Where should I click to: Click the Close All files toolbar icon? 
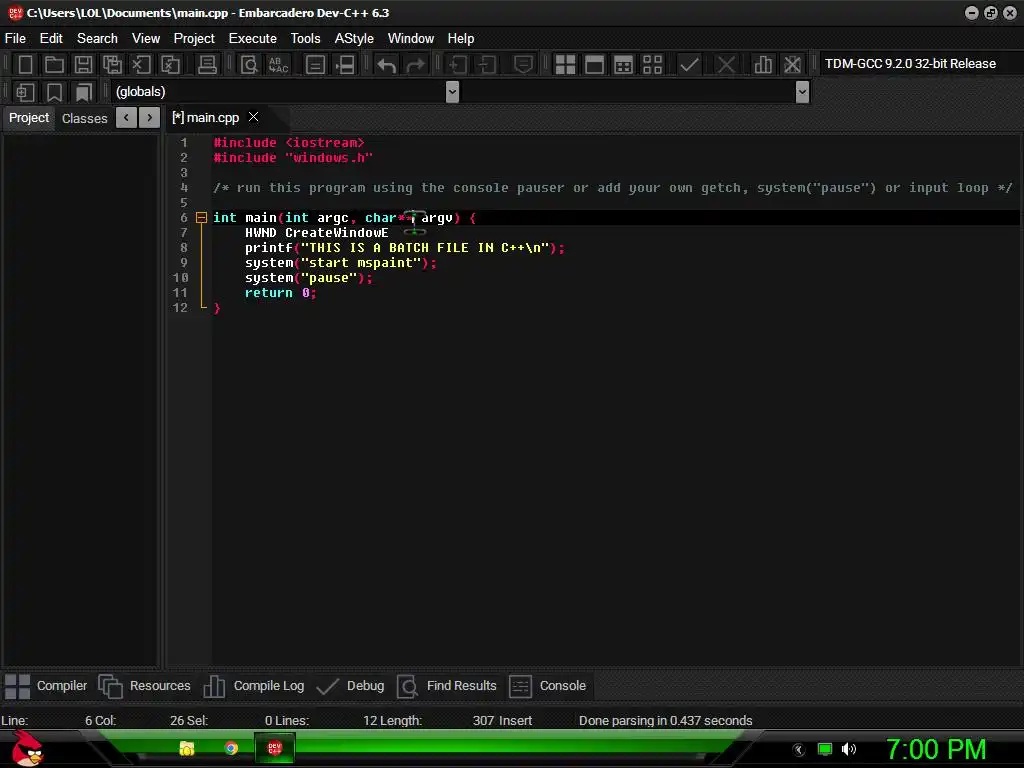point(170,65)
